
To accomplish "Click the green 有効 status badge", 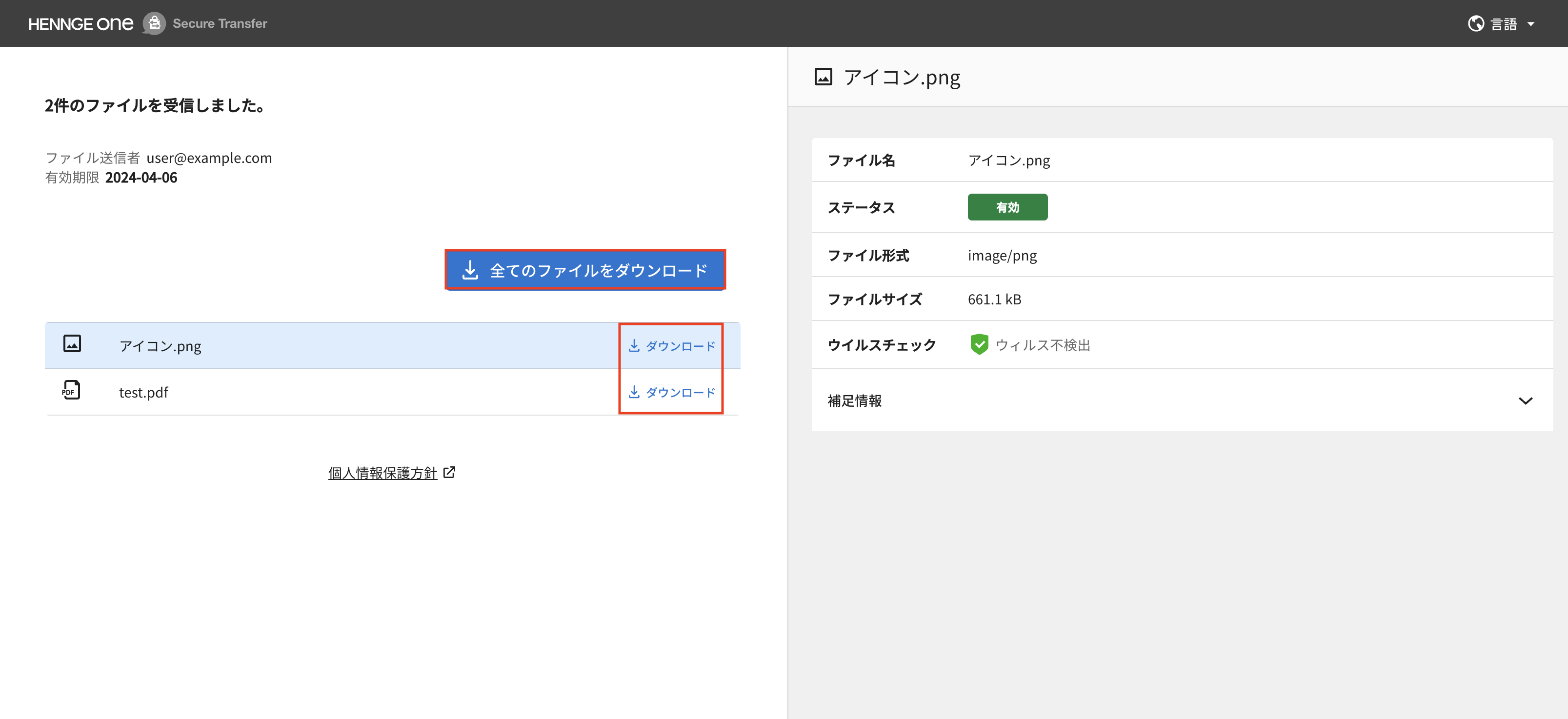I will click(1007, 207).
